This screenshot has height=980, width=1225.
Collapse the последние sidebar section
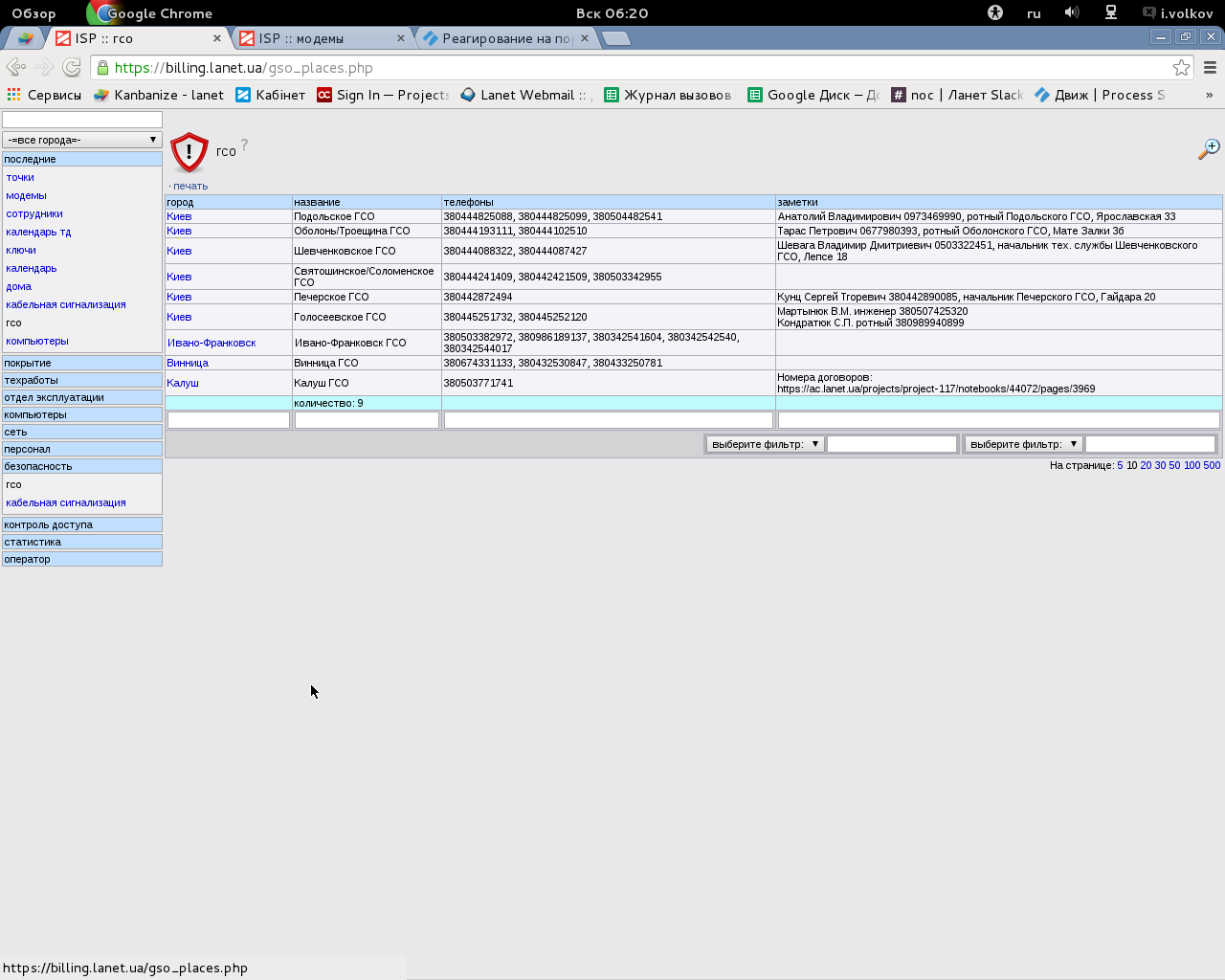pyautogui.click(x=82, y=159)
